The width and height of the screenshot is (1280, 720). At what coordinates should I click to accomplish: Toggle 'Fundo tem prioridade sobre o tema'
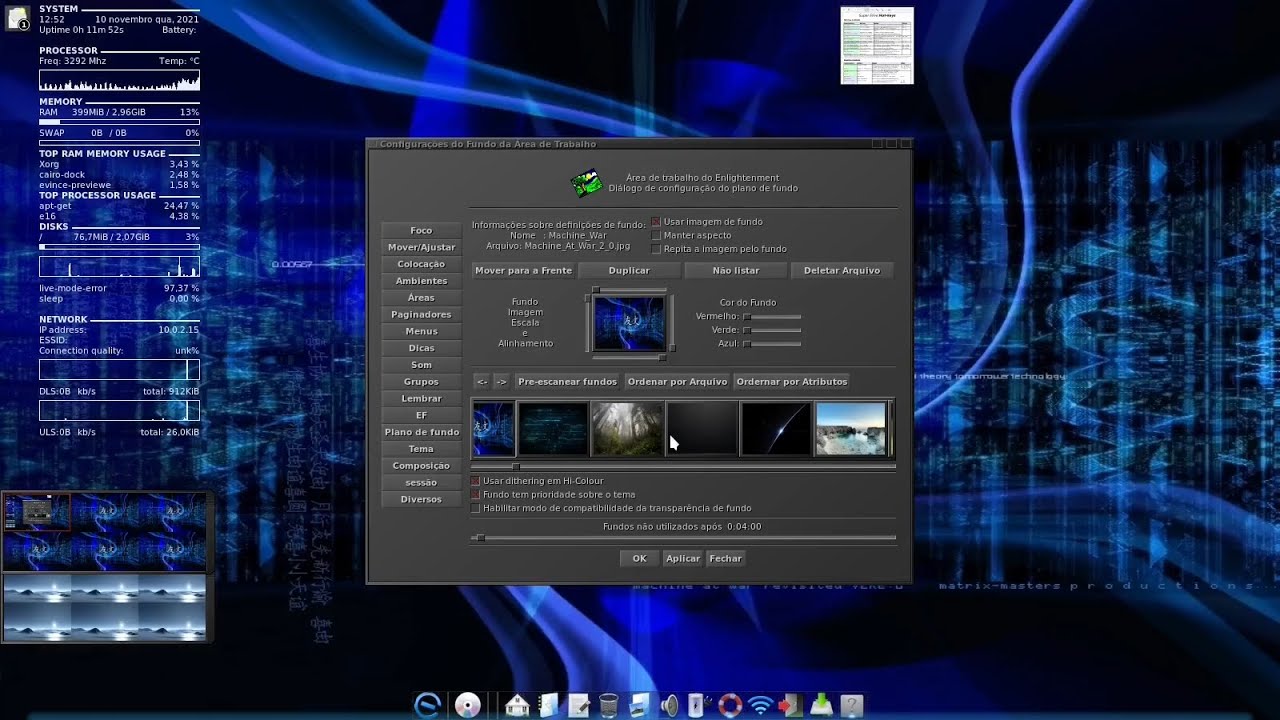pyautogui.click(x=476, y=494)
